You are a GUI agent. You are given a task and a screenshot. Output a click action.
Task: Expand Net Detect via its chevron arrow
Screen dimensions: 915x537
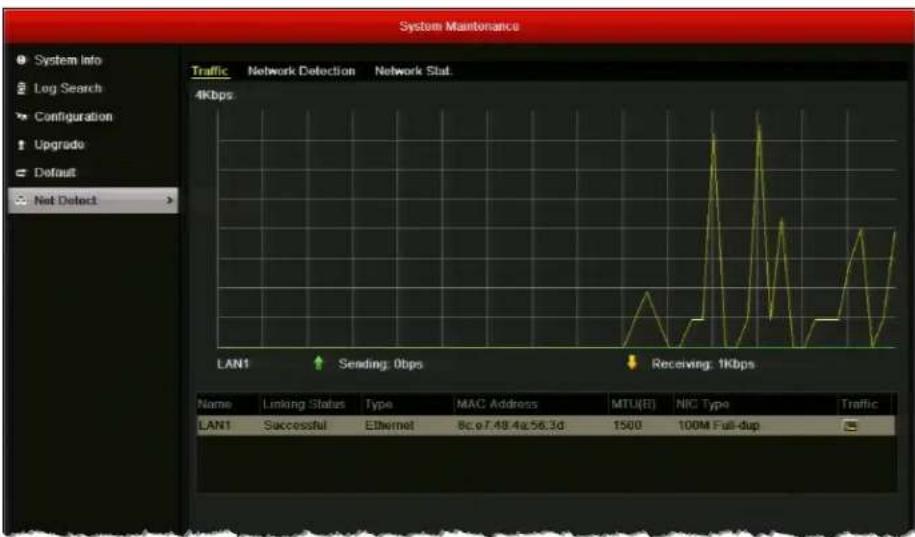(169, 200)
